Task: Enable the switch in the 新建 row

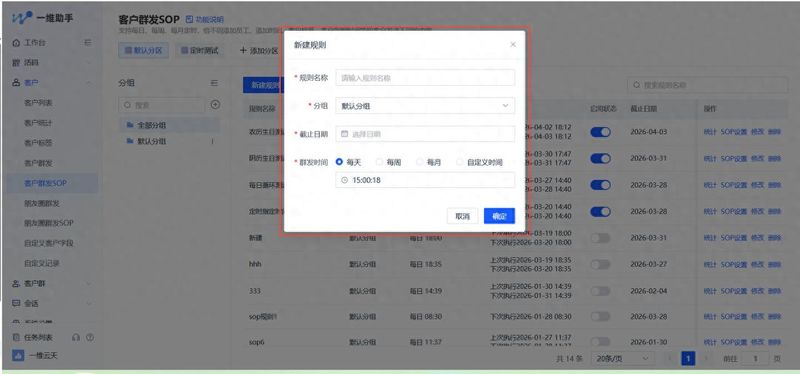Action: coord(601,238)
